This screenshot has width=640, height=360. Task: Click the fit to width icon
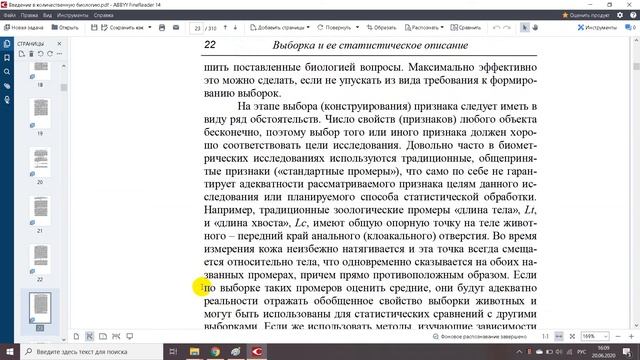pos(559,336)
